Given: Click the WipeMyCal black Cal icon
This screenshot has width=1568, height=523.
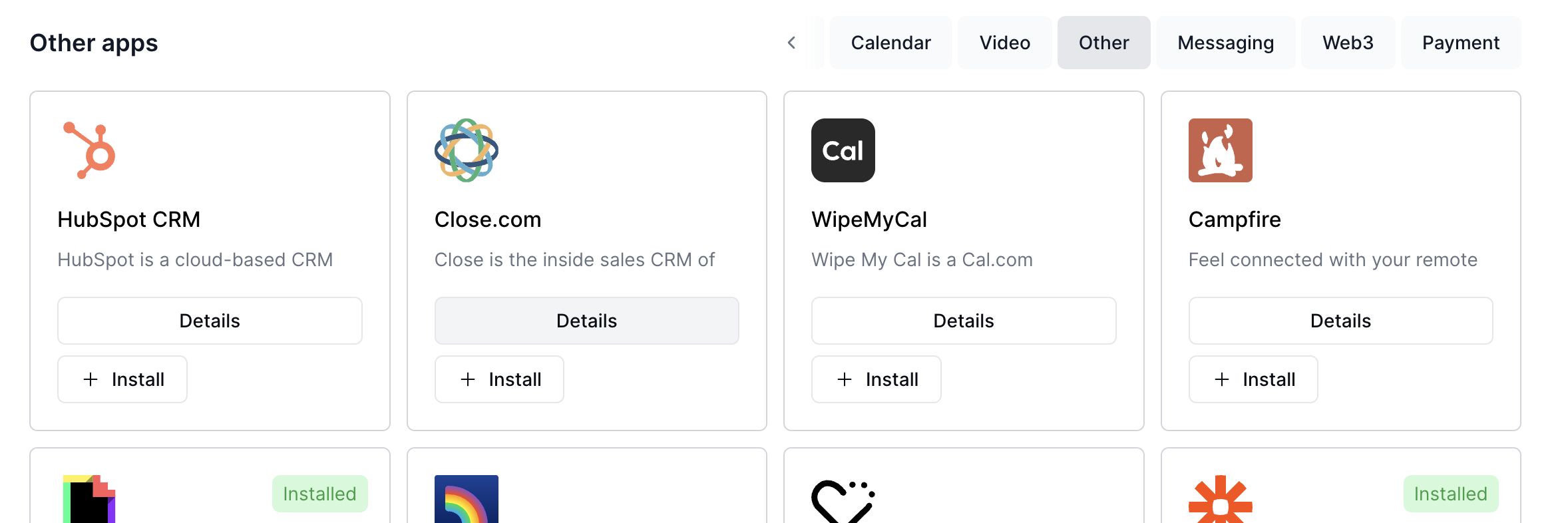Looking at the screenshot, I should [x=843, y=150].
